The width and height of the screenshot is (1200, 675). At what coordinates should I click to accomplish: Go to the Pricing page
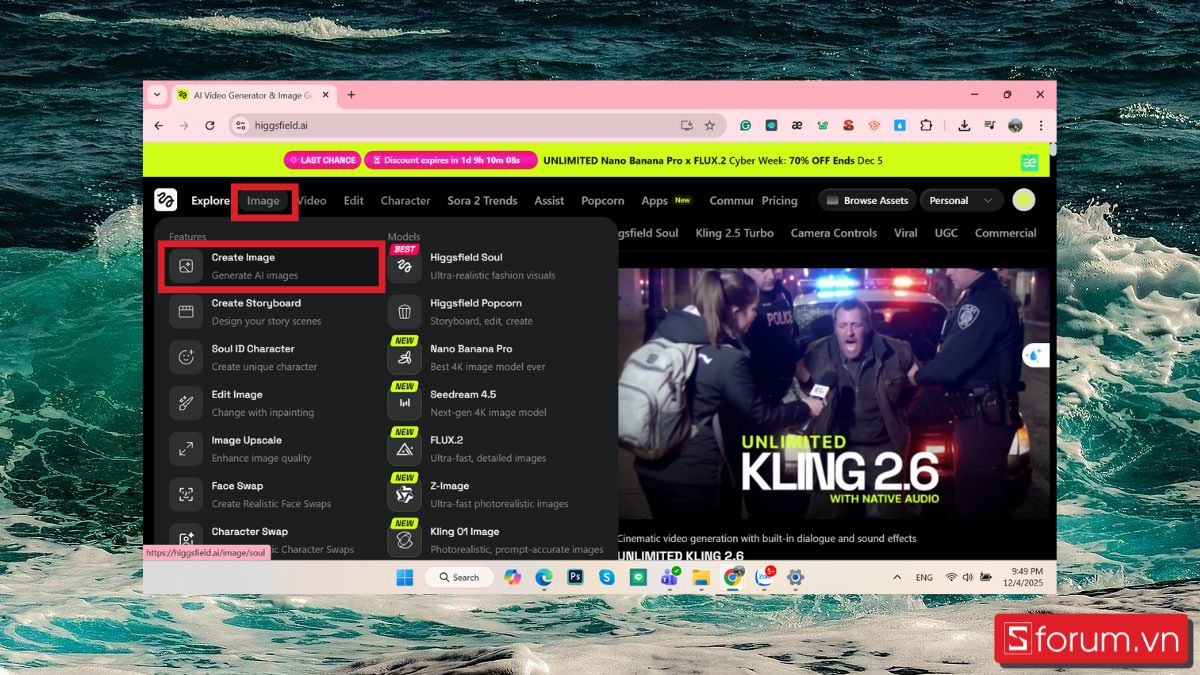click(x=780, y=201)
